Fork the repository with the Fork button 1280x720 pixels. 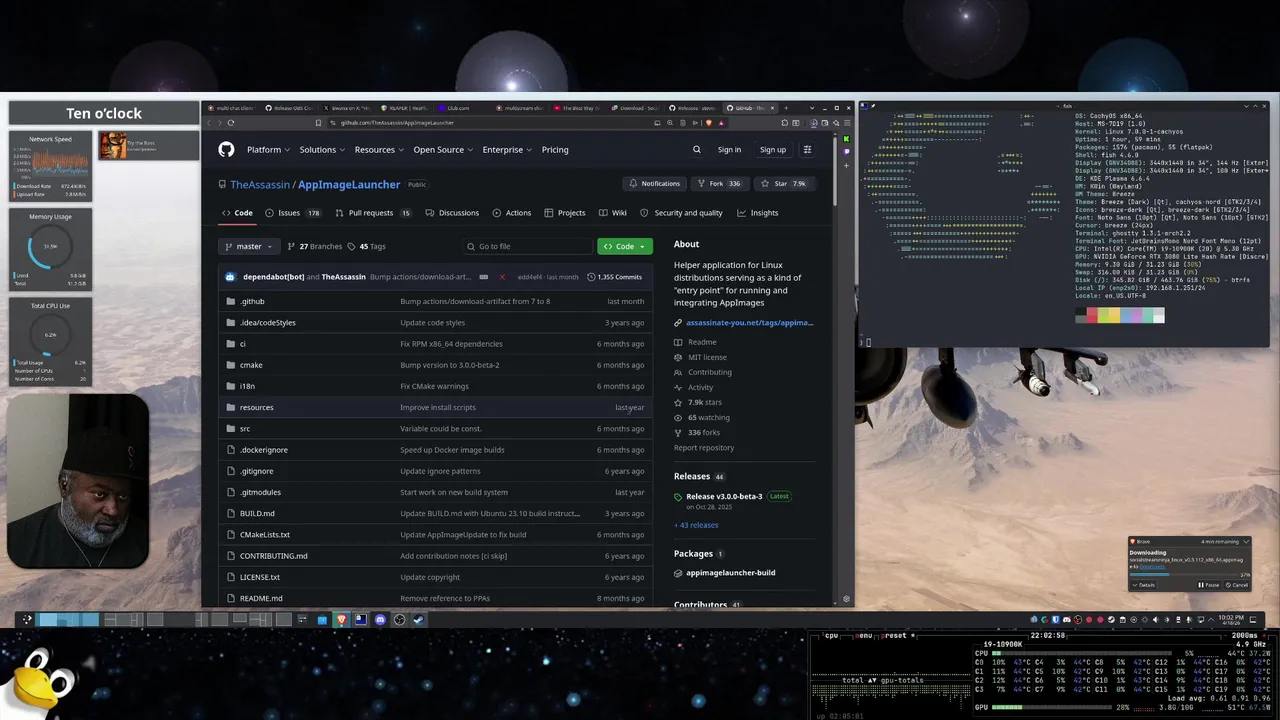[x=719, y=184]
